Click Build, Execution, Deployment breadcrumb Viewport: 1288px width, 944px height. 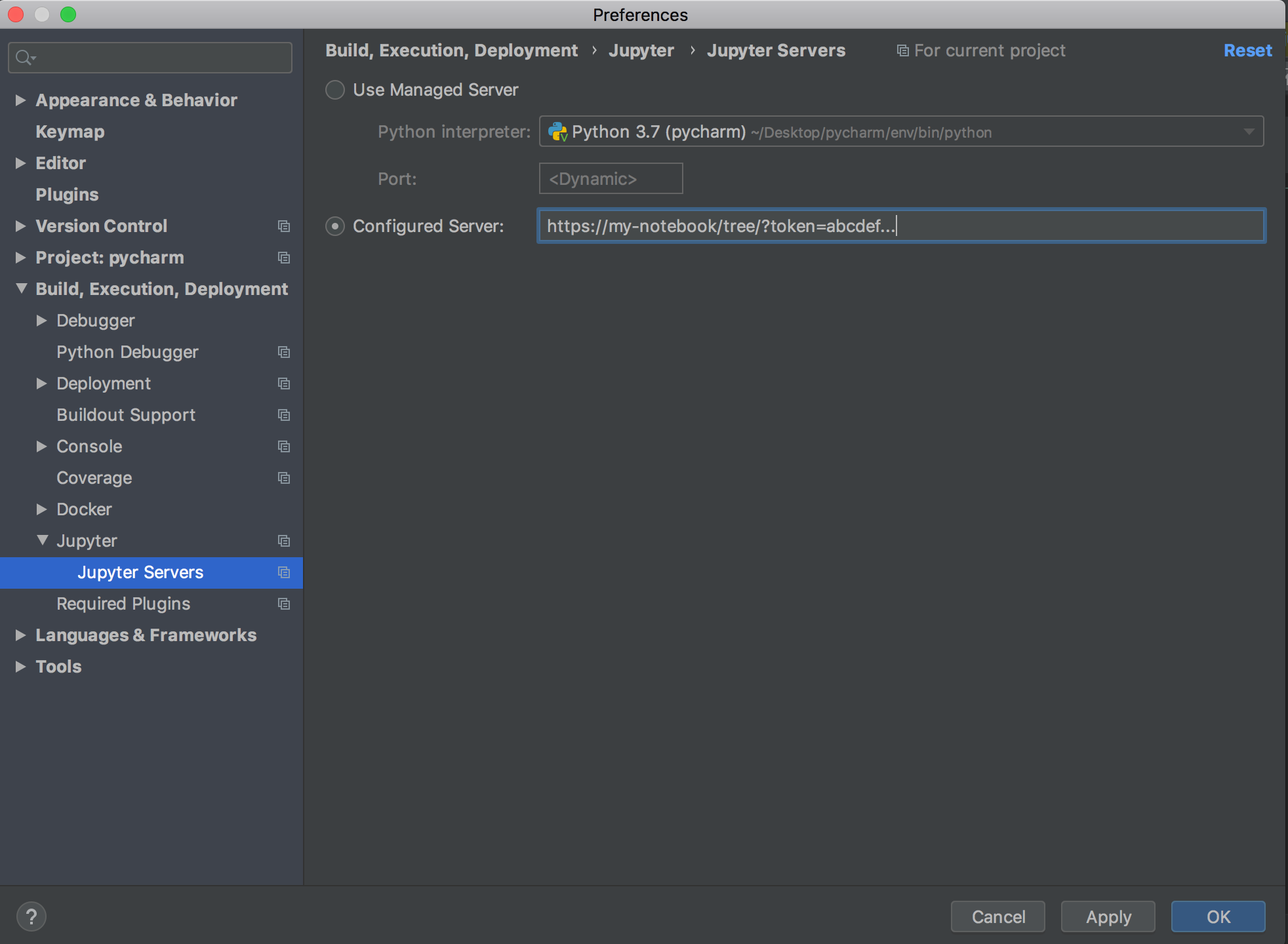point(451,50)
